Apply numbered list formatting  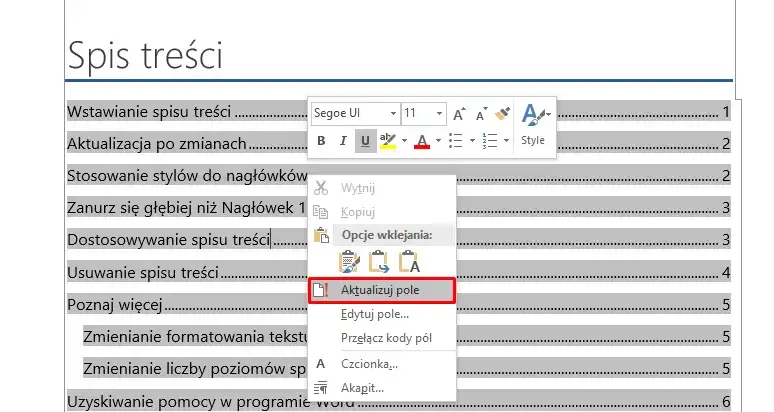490,141
